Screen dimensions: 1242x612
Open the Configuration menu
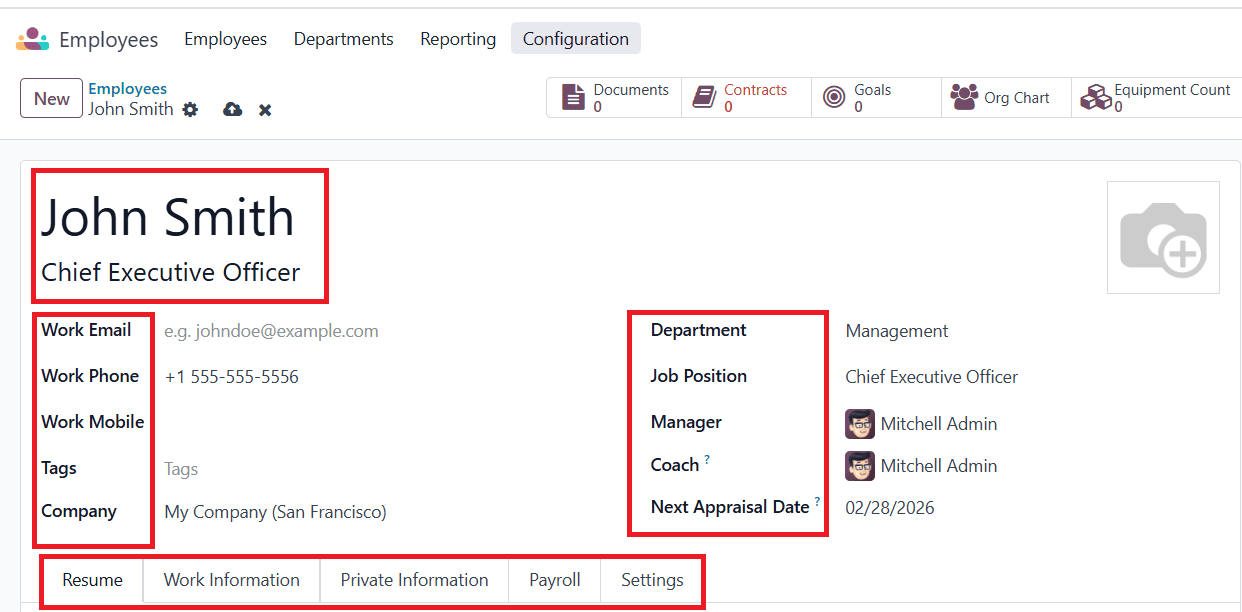point(575,39)
